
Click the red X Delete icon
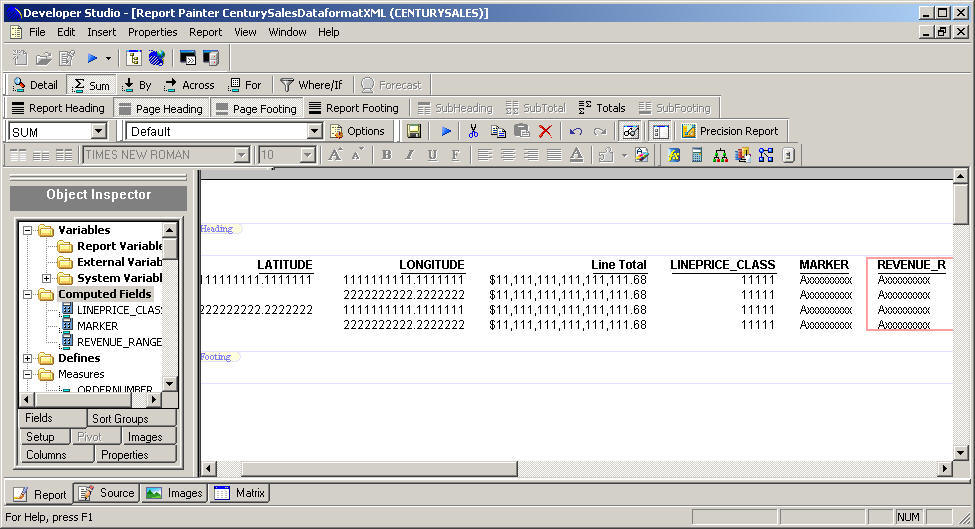coord(545,131)
